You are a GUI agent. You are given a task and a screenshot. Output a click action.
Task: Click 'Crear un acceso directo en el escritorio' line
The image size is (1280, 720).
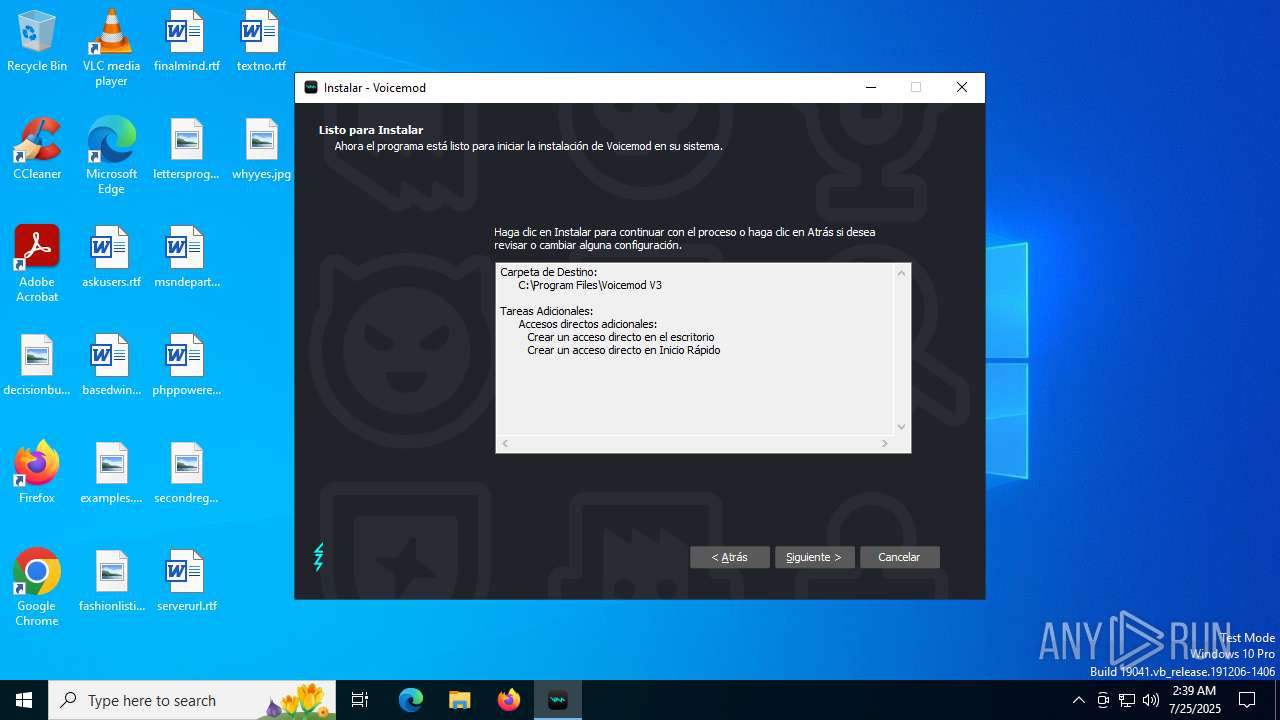pos(621,337)
